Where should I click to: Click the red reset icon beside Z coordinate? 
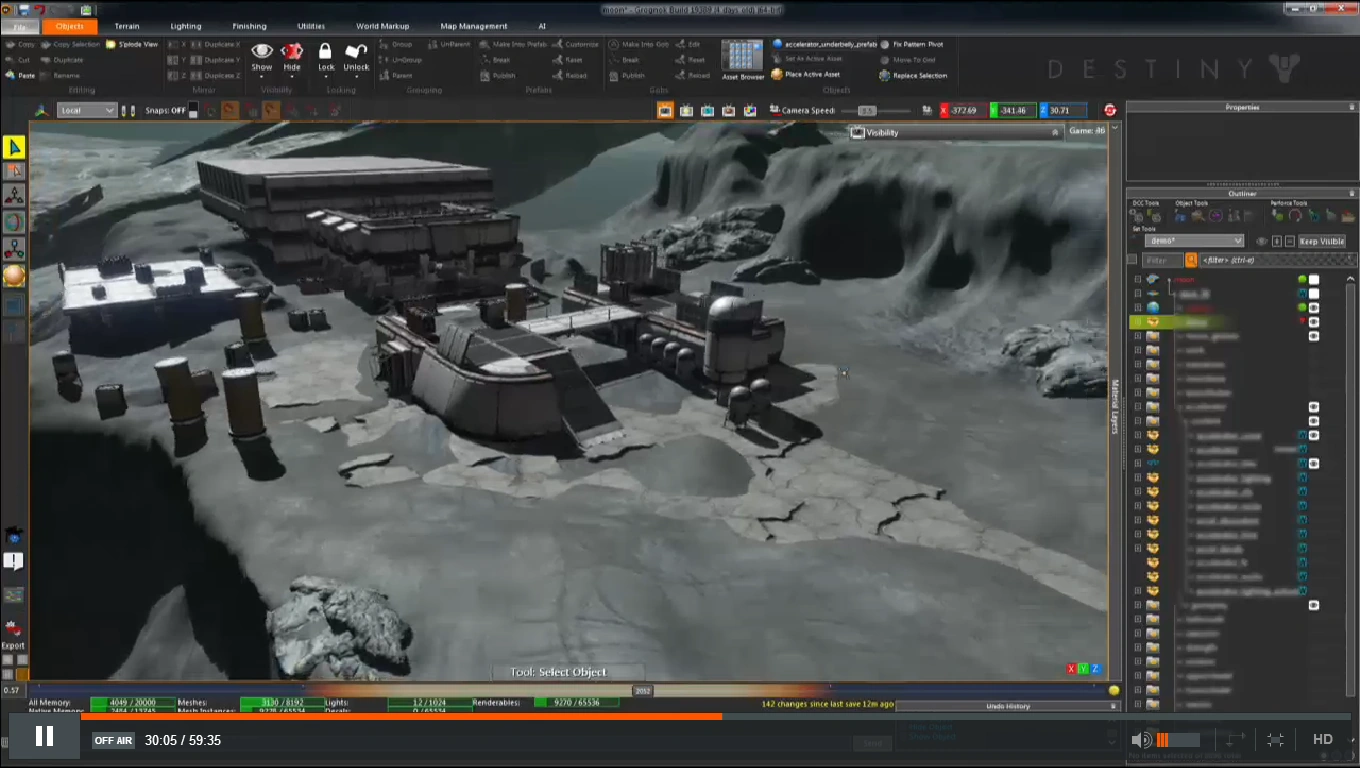[1109, 110]
